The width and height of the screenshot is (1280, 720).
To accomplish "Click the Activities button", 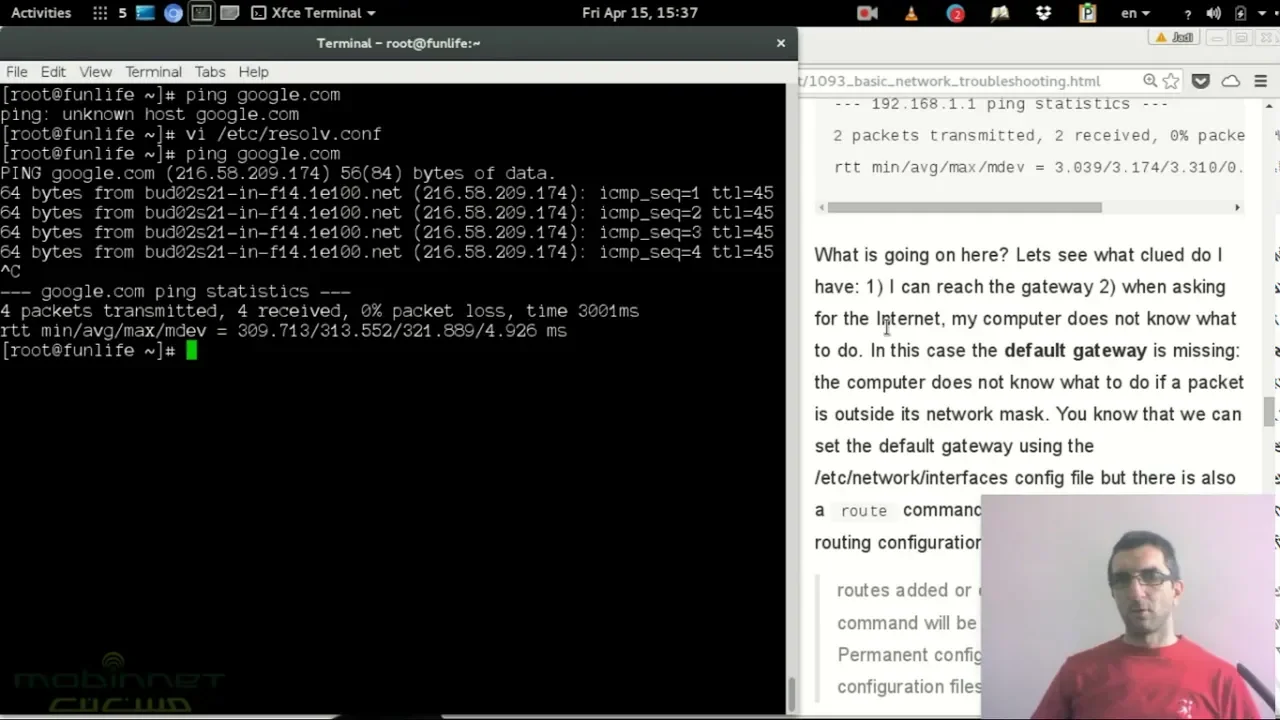I will pyautogui.click(x=41, y=13).
